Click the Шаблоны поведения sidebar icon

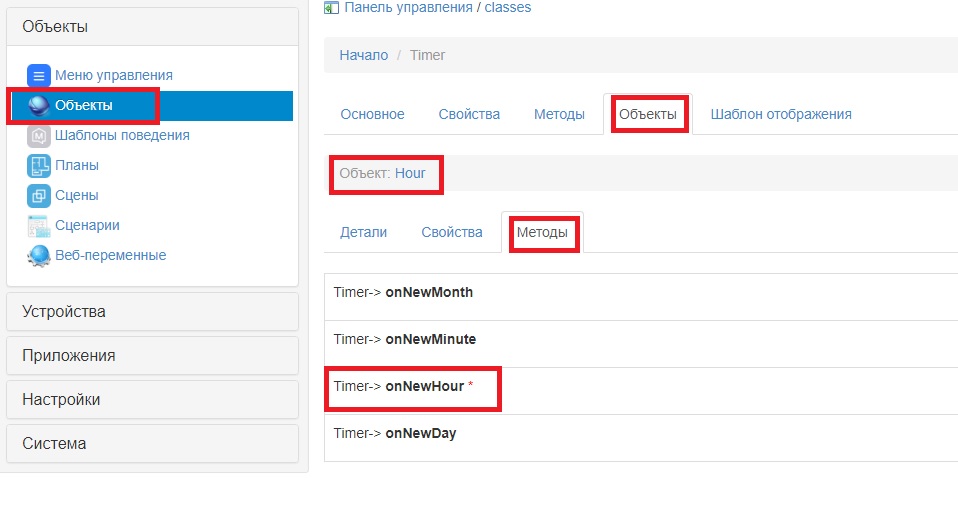38,136
